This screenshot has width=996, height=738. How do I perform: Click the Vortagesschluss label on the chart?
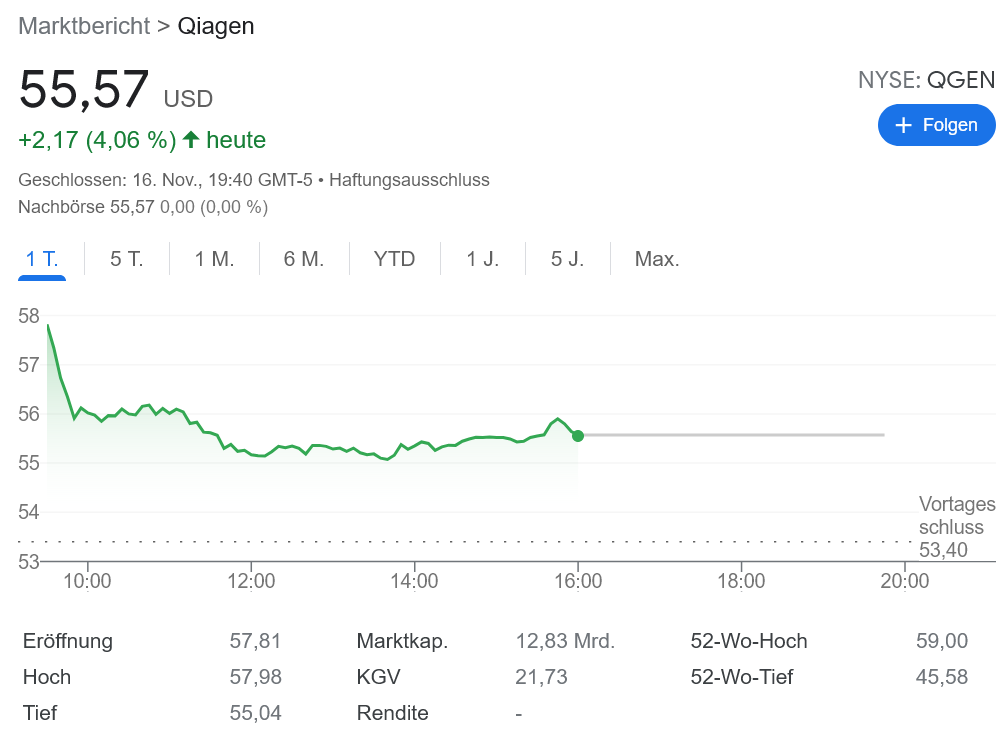(x=955, y=516)
